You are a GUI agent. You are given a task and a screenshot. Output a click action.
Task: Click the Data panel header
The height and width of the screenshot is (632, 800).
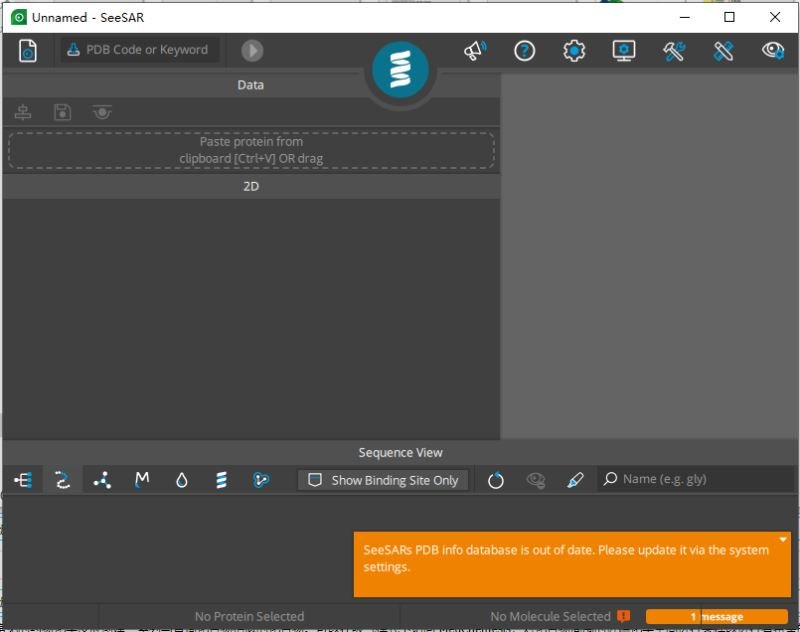pos(251,85)
